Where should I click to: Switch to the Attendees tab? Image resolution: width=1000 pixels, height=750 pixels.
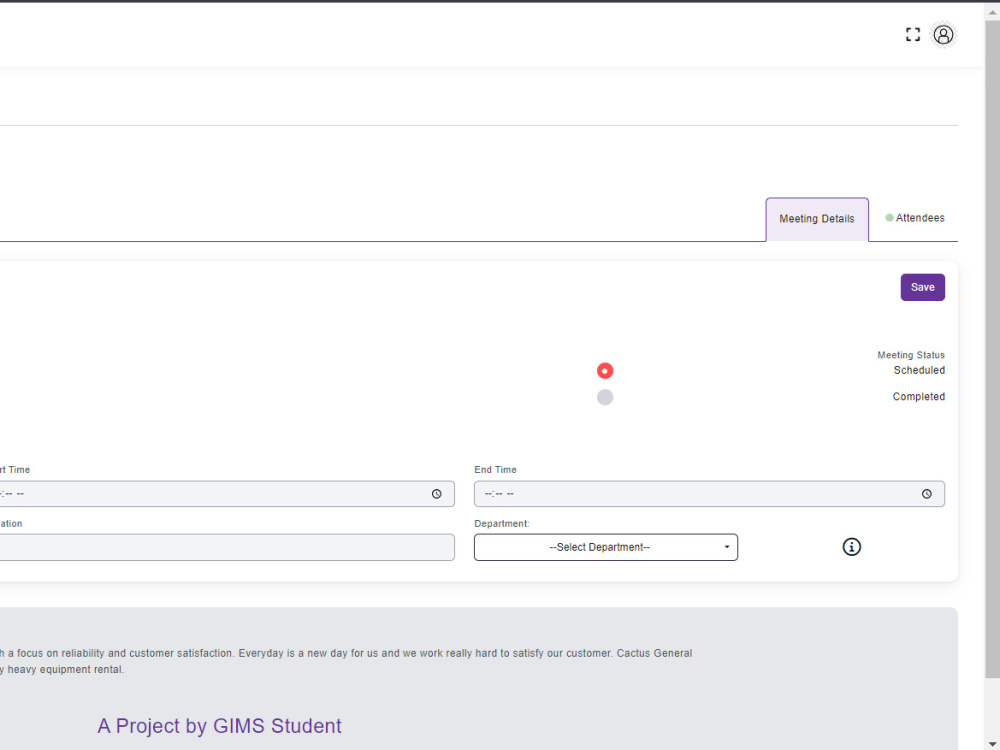tap(915, 218)
